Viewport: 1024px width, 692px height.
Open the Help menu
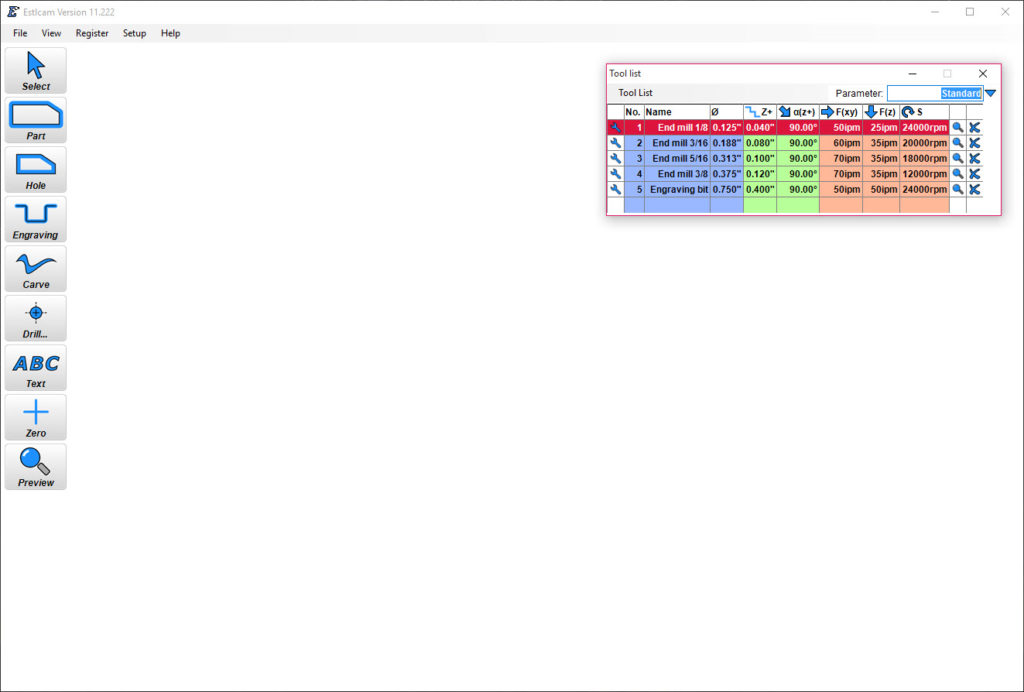[170, 33]
